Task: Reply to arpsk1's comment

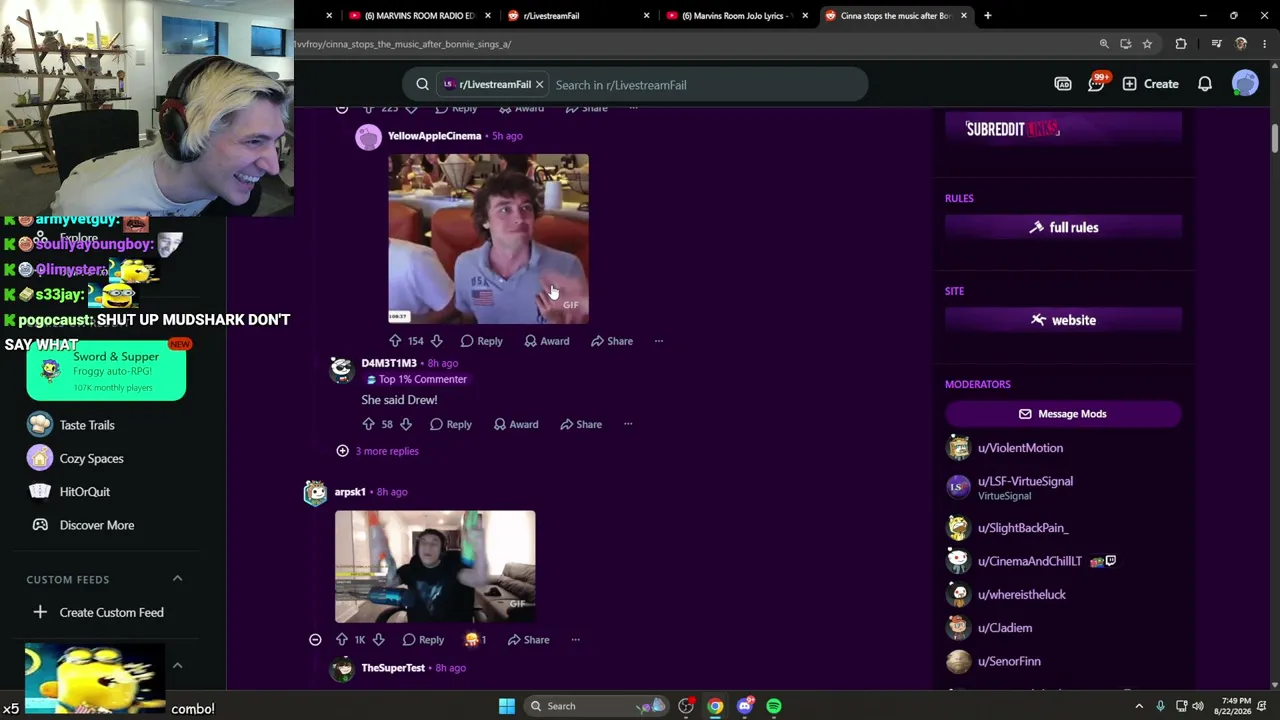Action: 423,640
